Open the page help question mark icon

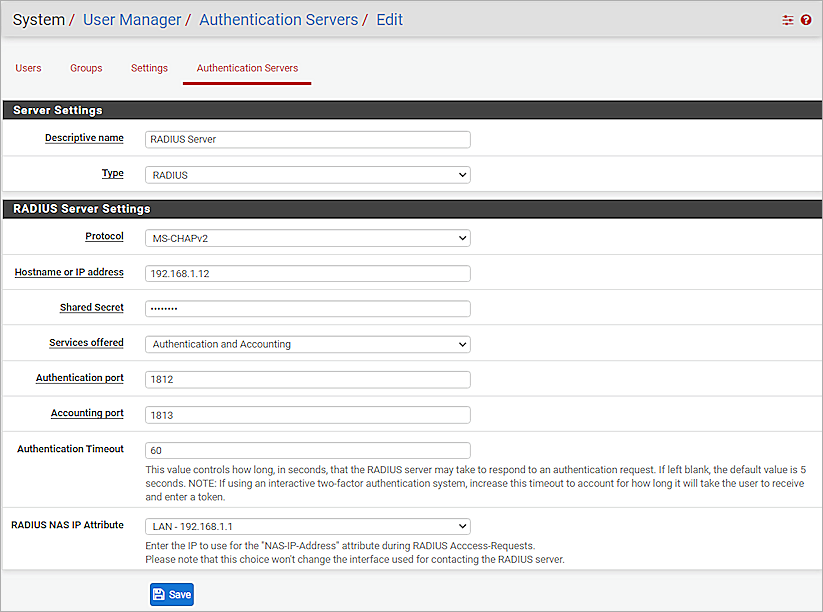(807, 19)
